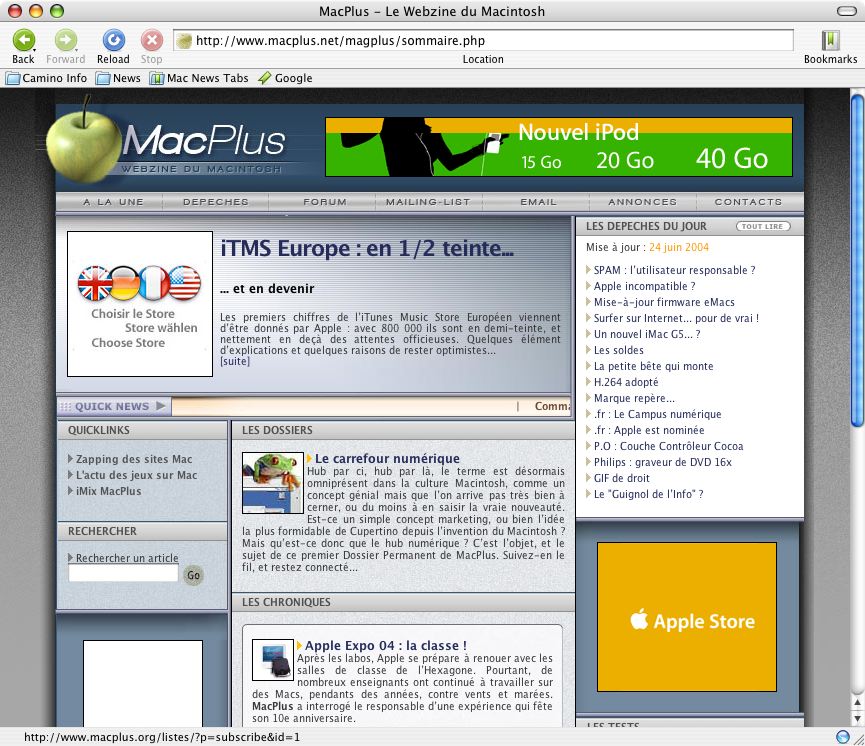This screenshot has height=746, width=865.
Task: Click the flags Choose Store image
Action: [140, 304]
